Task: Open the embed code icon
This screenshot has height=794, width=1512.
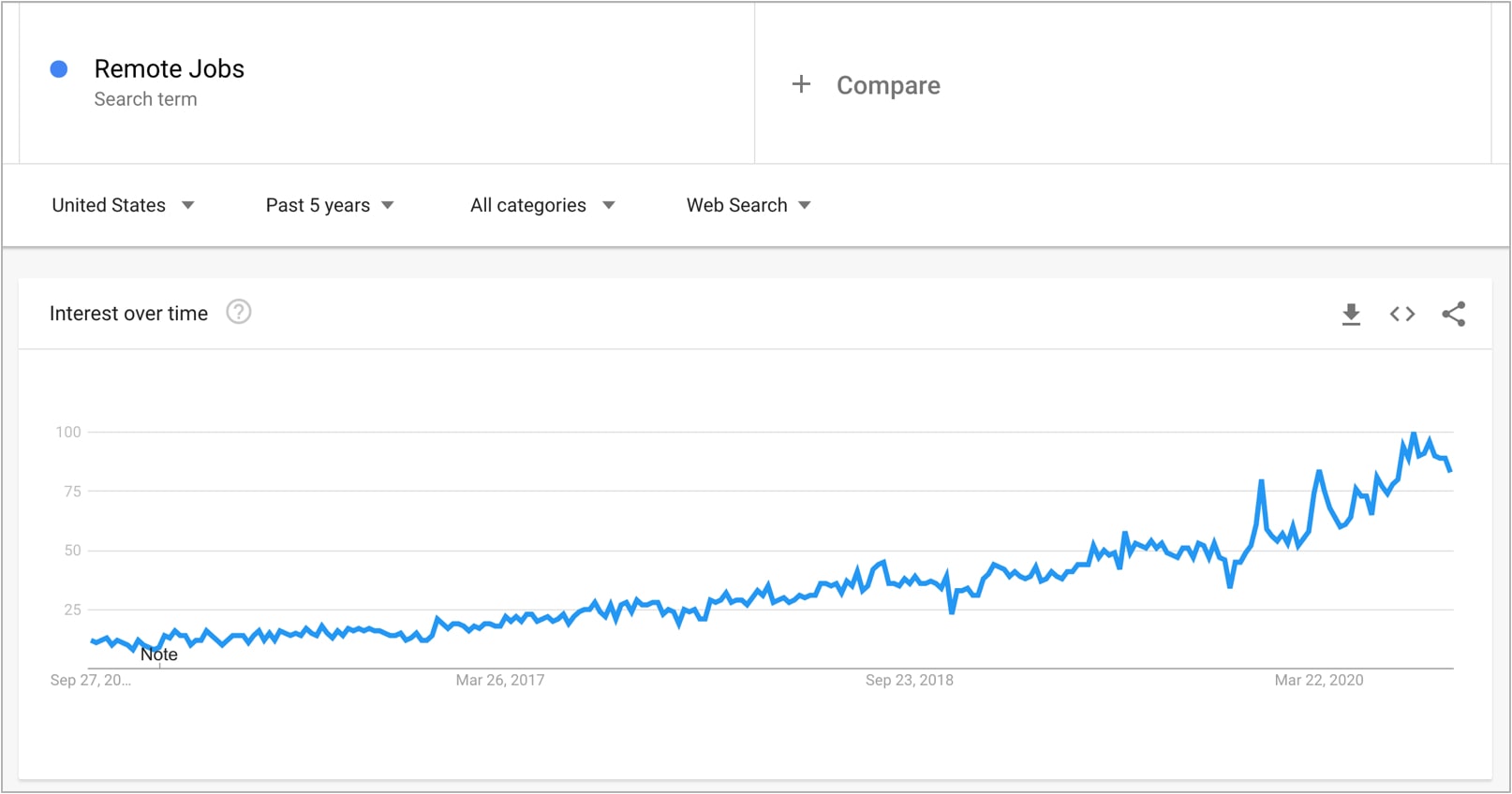Action: click(x=1402, y=315)
